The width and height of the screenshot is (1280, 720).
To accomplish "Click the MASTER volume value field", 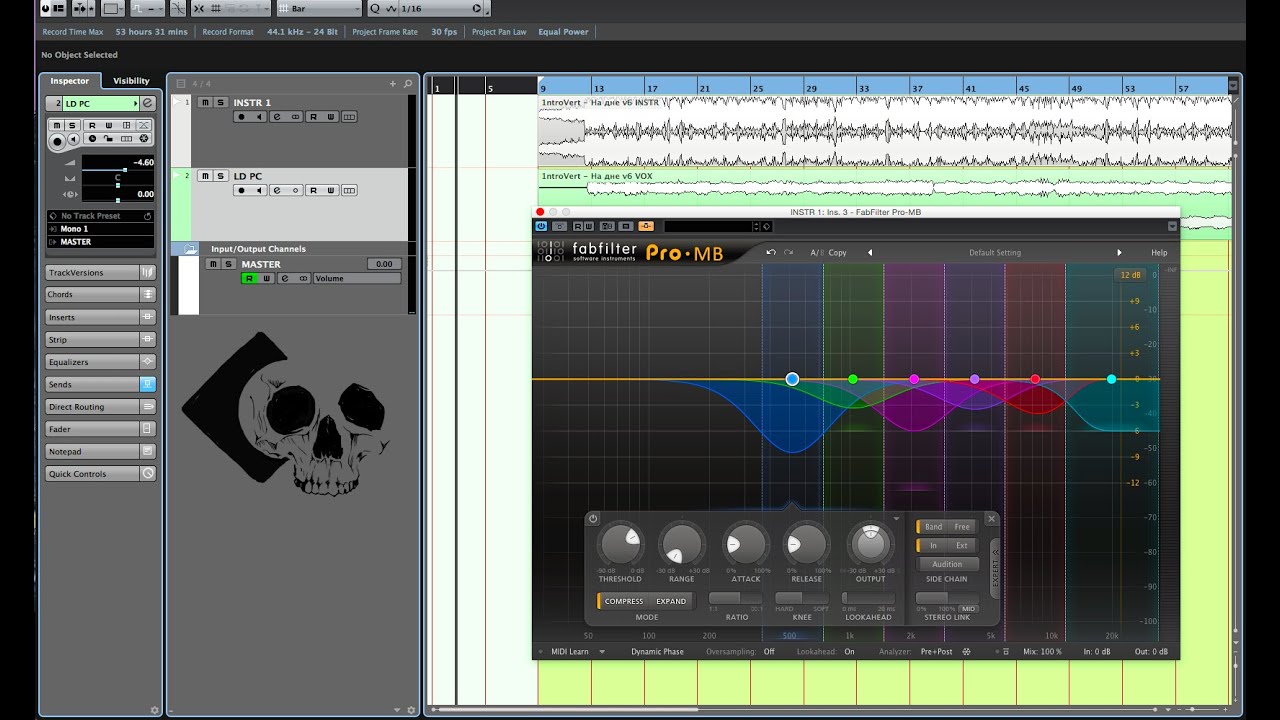I will [x=384, y=264].
